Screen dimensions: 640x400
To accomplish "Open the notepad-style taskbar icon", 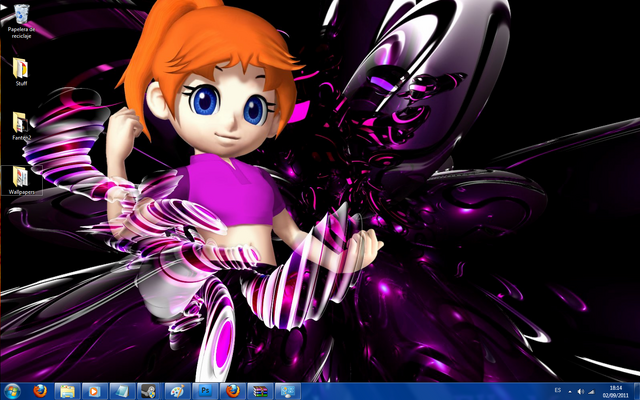I will tap(122, 391).
